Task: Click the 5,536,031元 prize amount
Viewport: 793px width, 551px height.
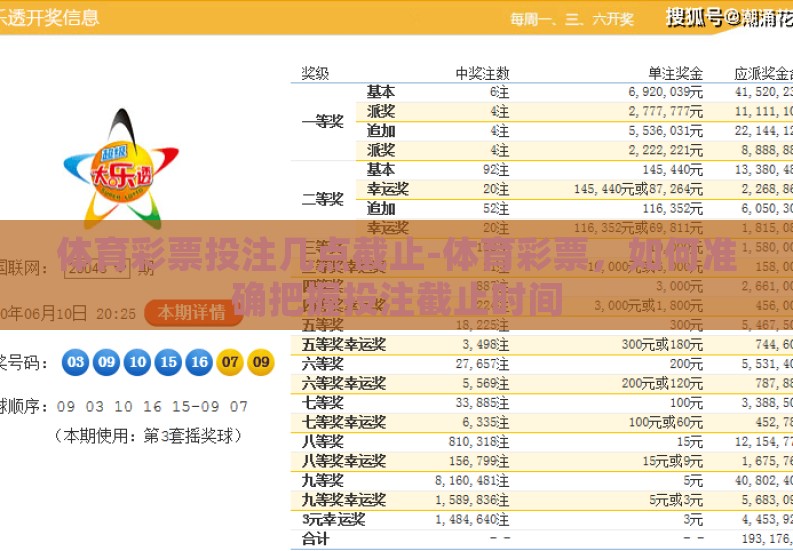Action: (x=666, y=131)
